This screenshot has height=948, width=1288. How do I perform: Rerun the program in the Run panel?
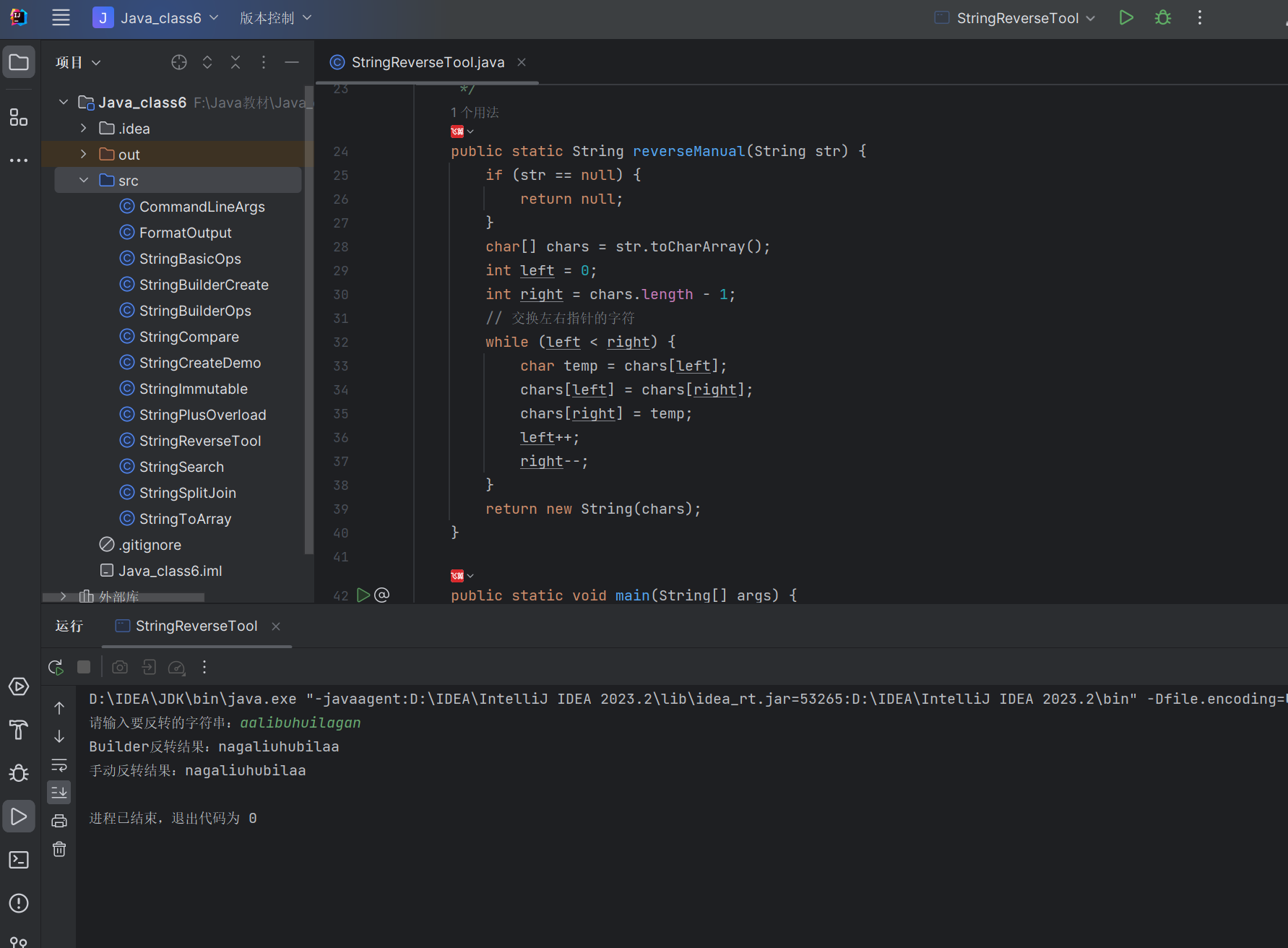(x=56, y=667)
